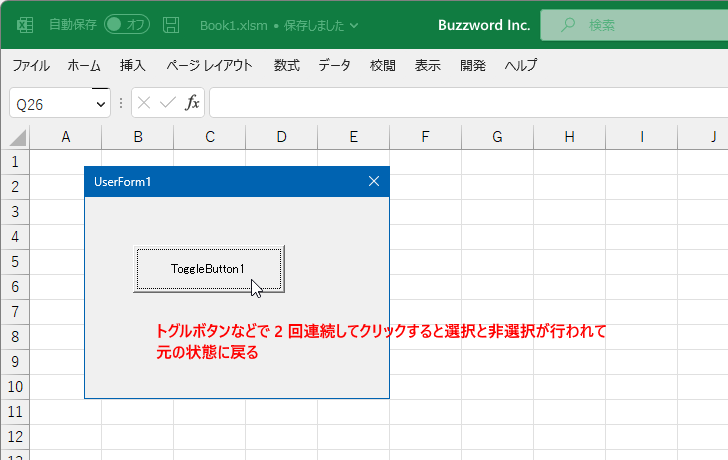This screenshot has height=460, width=728.
Task: Open the 開発 ribbon tab
Action: (473, 65)
